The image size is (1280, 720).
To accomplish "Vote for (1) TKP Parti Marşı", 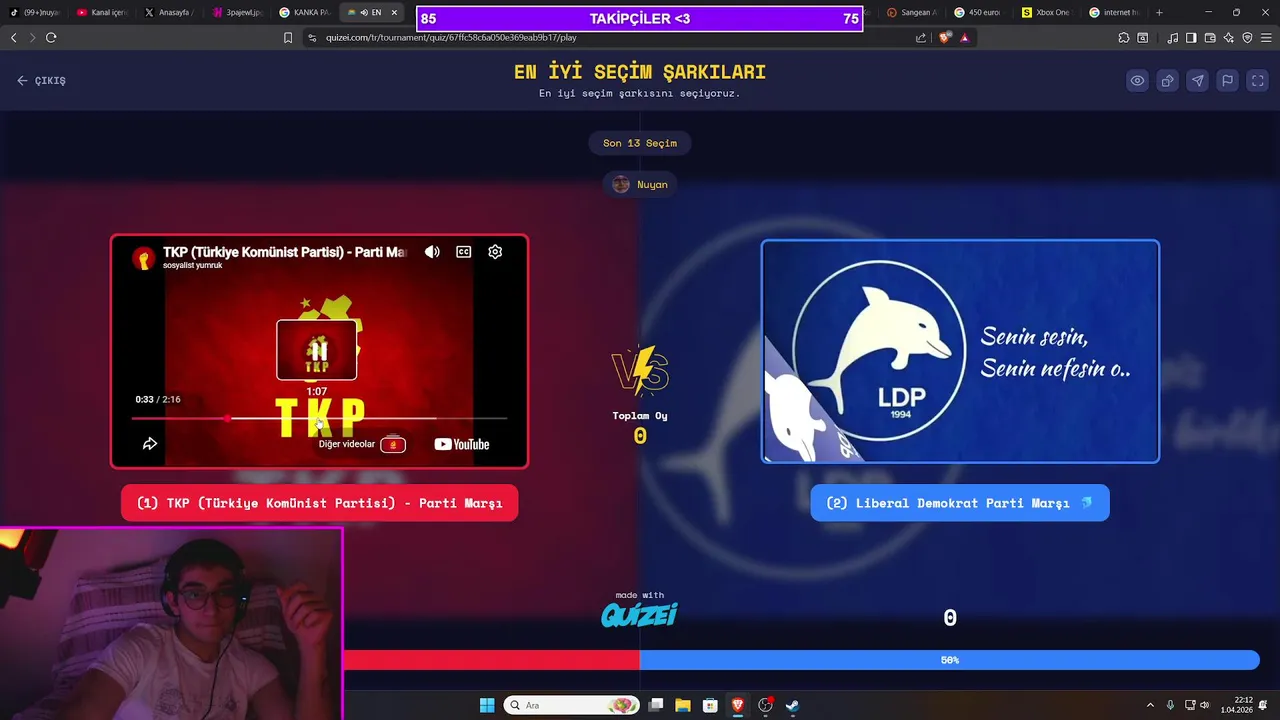I will coord(319,503).
